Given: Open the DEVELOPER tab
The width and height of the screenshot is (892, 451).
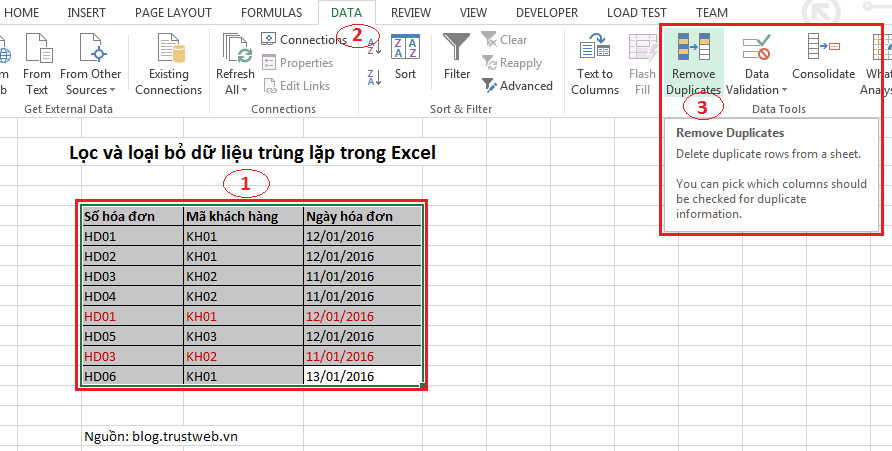Looking at the screenshot, I should click(x=547, y=13).
